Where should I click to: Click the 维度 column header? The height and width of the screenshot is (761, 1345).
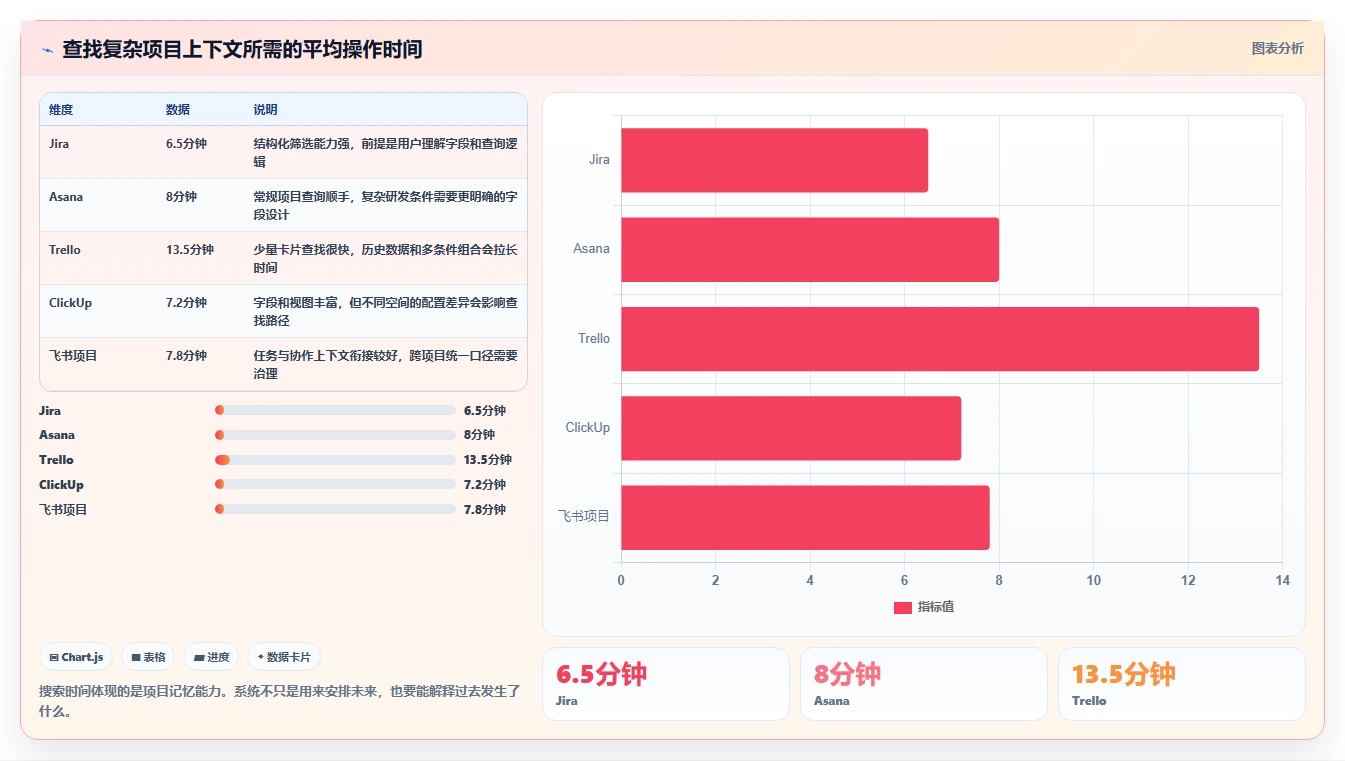pos(61,110)
